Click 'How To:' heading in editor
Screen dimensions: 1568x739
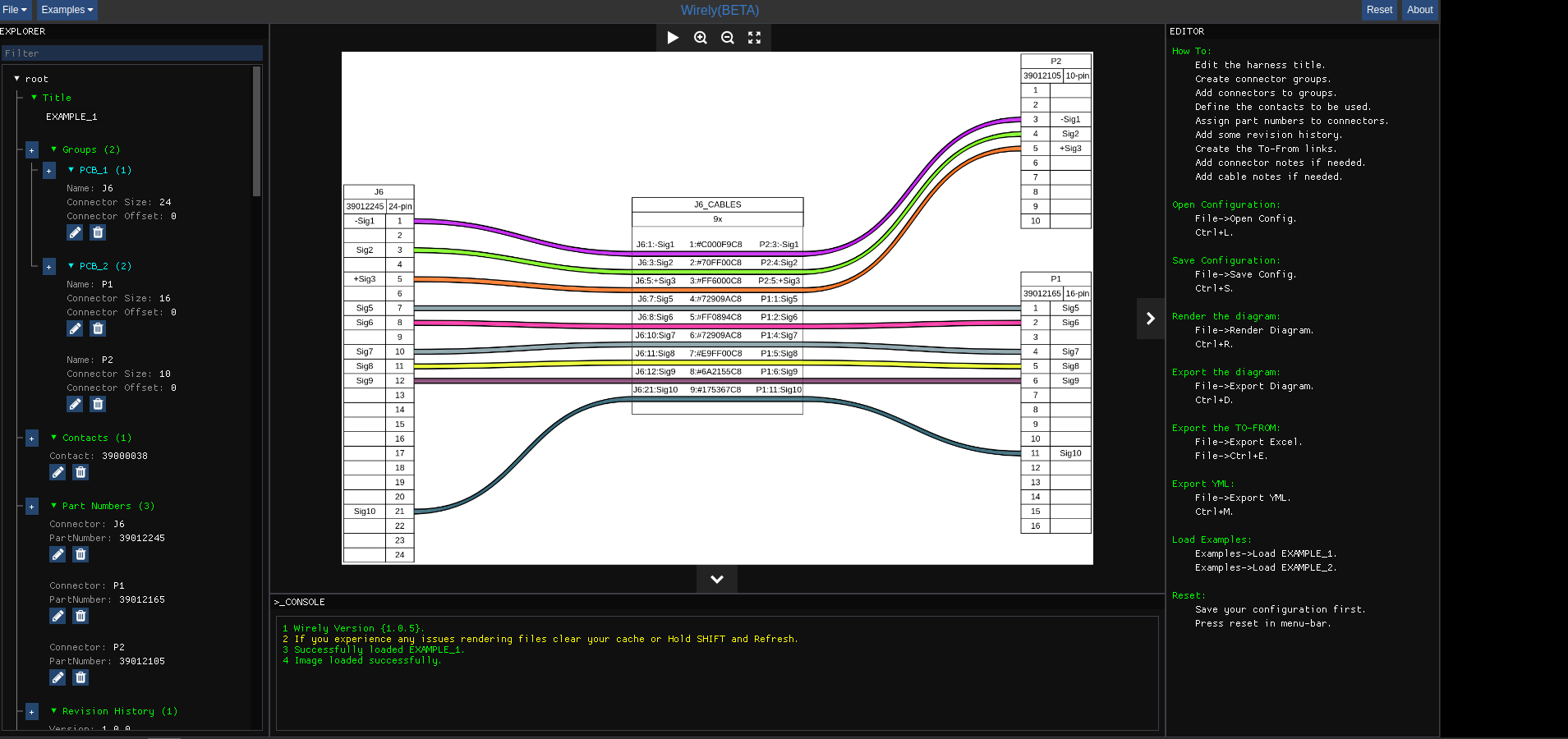1191,51
